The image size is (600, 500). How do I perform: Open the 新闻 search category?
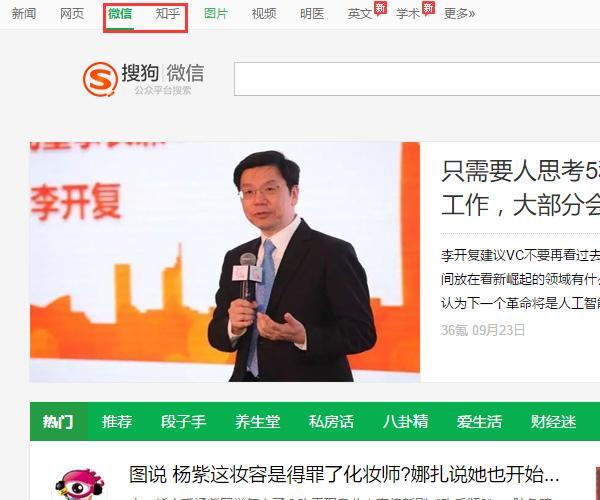click(x=24, y=14)
